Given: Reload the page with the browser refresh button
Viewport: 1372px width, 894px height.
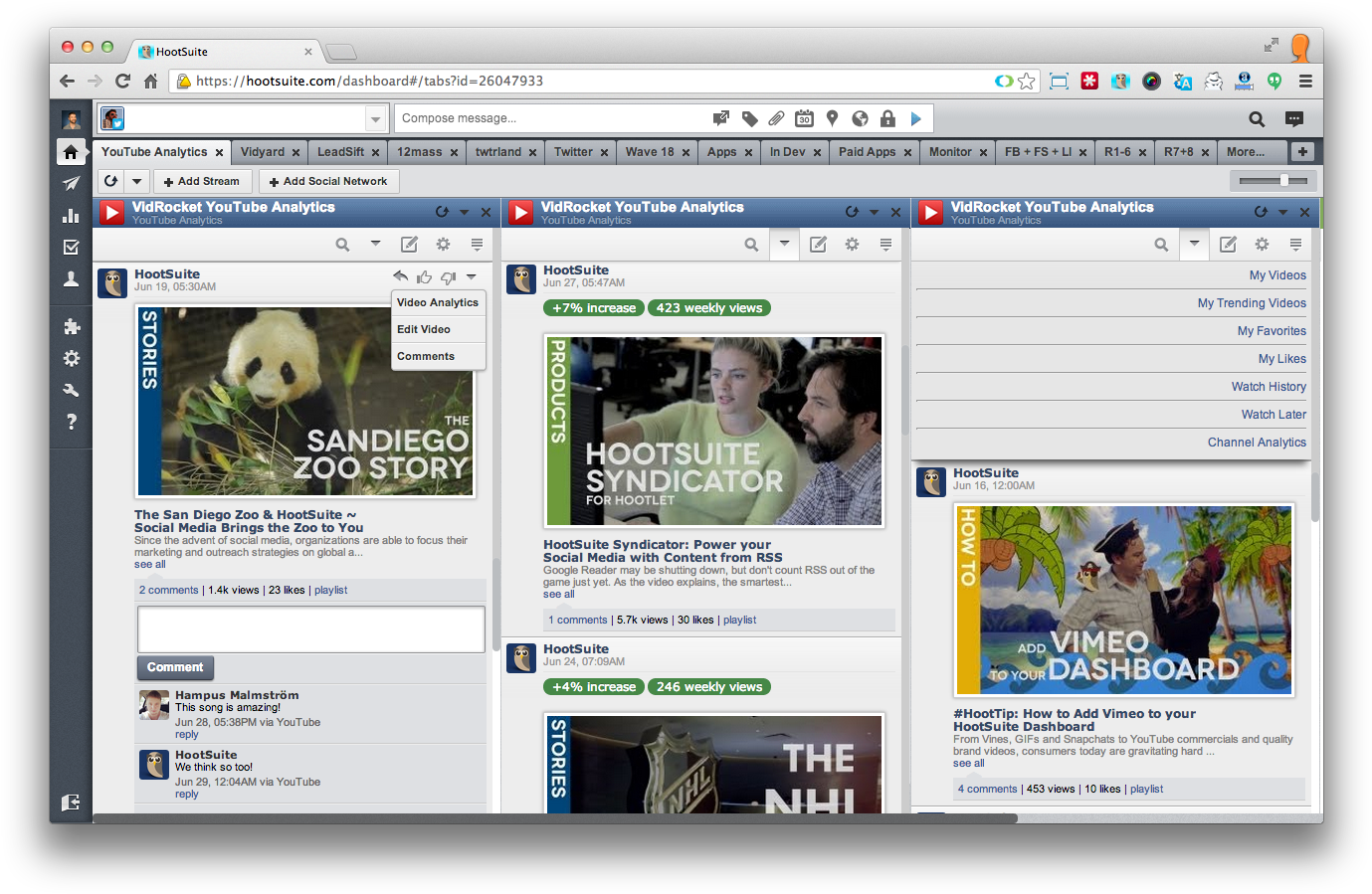Looking at the screenshot, I should click(x=122, y=82).
